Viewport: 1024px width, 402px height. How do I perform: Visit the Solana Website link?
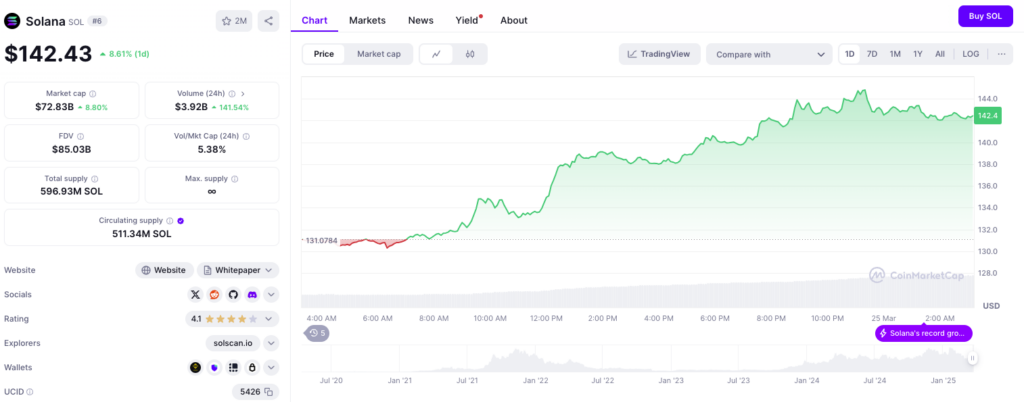coord(165,270)
